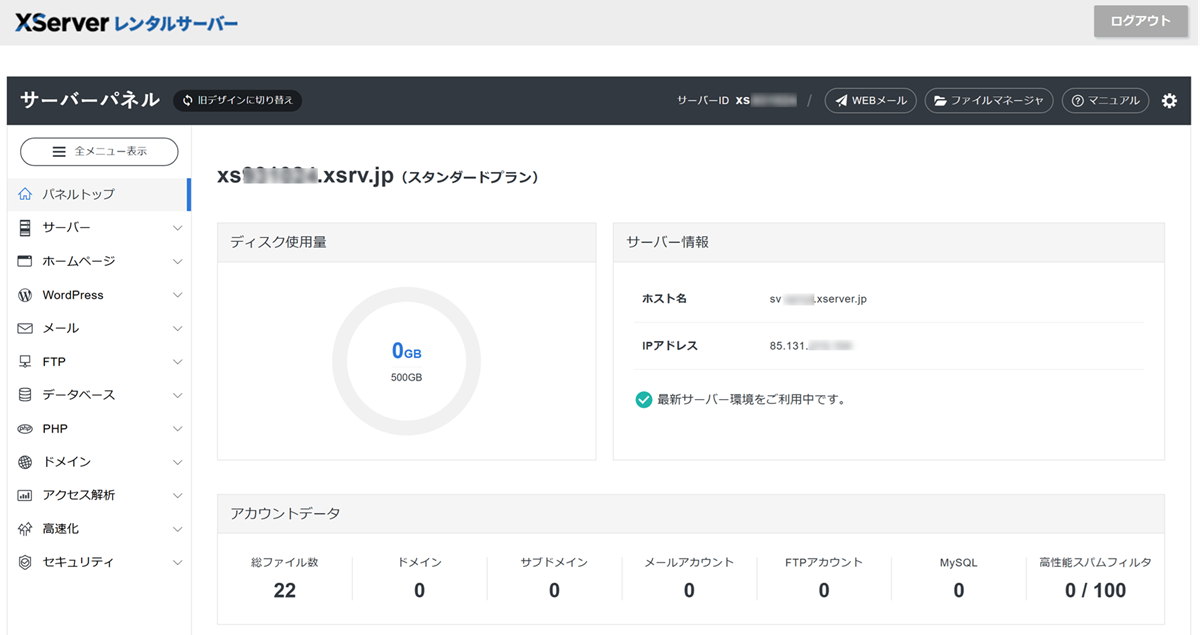Image resolution: width=1200 pixels, height=635 pixels.
Task: Open WEBメール from the header
Action: [870, 101]
